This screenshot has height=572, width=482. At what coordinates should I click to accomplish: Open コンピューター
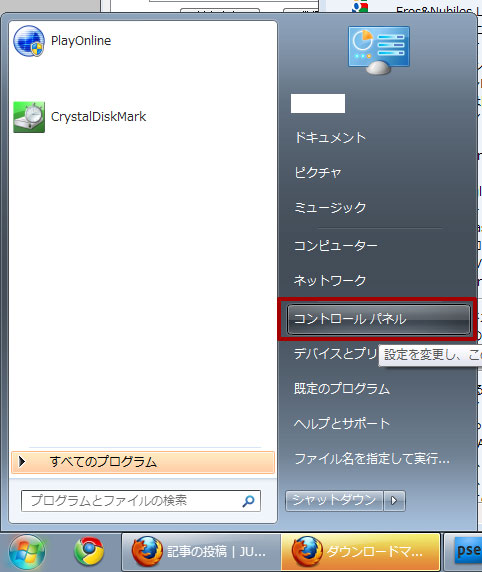coord(336,246)
